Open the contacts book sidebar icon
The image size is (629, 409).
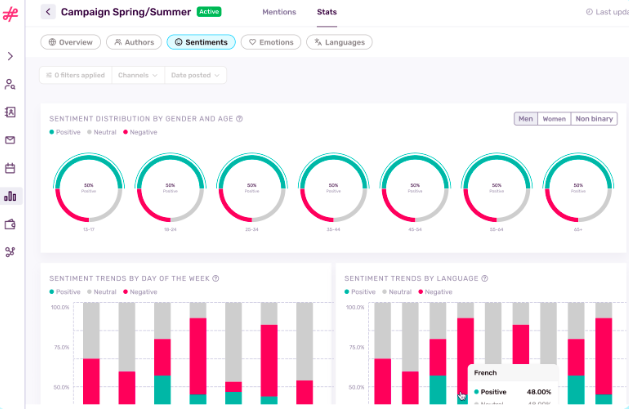point(10,112)
